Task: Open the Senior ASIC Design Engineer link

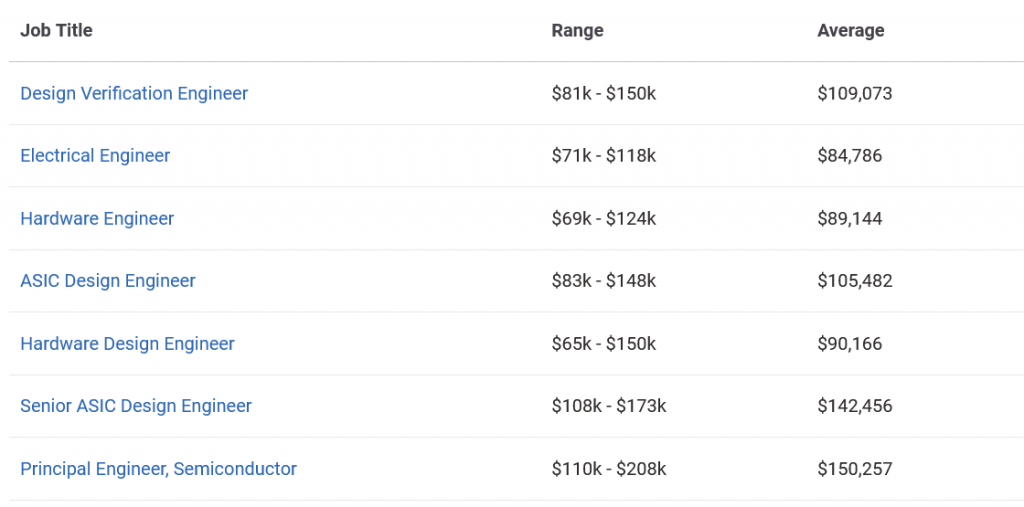Action: (x=136, y=406)
